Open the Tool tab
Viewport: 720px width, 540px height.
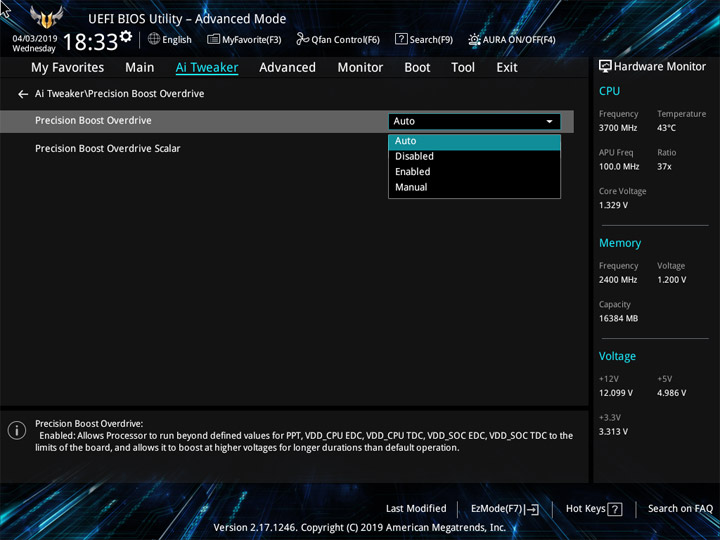(463, 68)
